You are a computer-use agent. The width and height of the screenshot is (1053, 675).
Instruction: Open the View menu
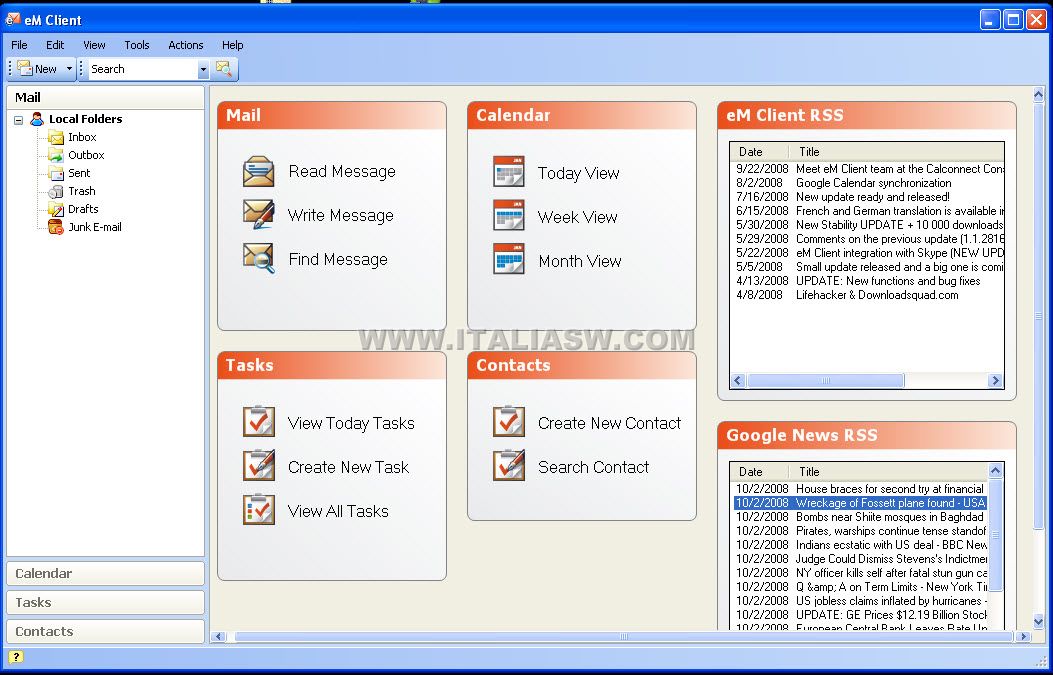[94, 45]
